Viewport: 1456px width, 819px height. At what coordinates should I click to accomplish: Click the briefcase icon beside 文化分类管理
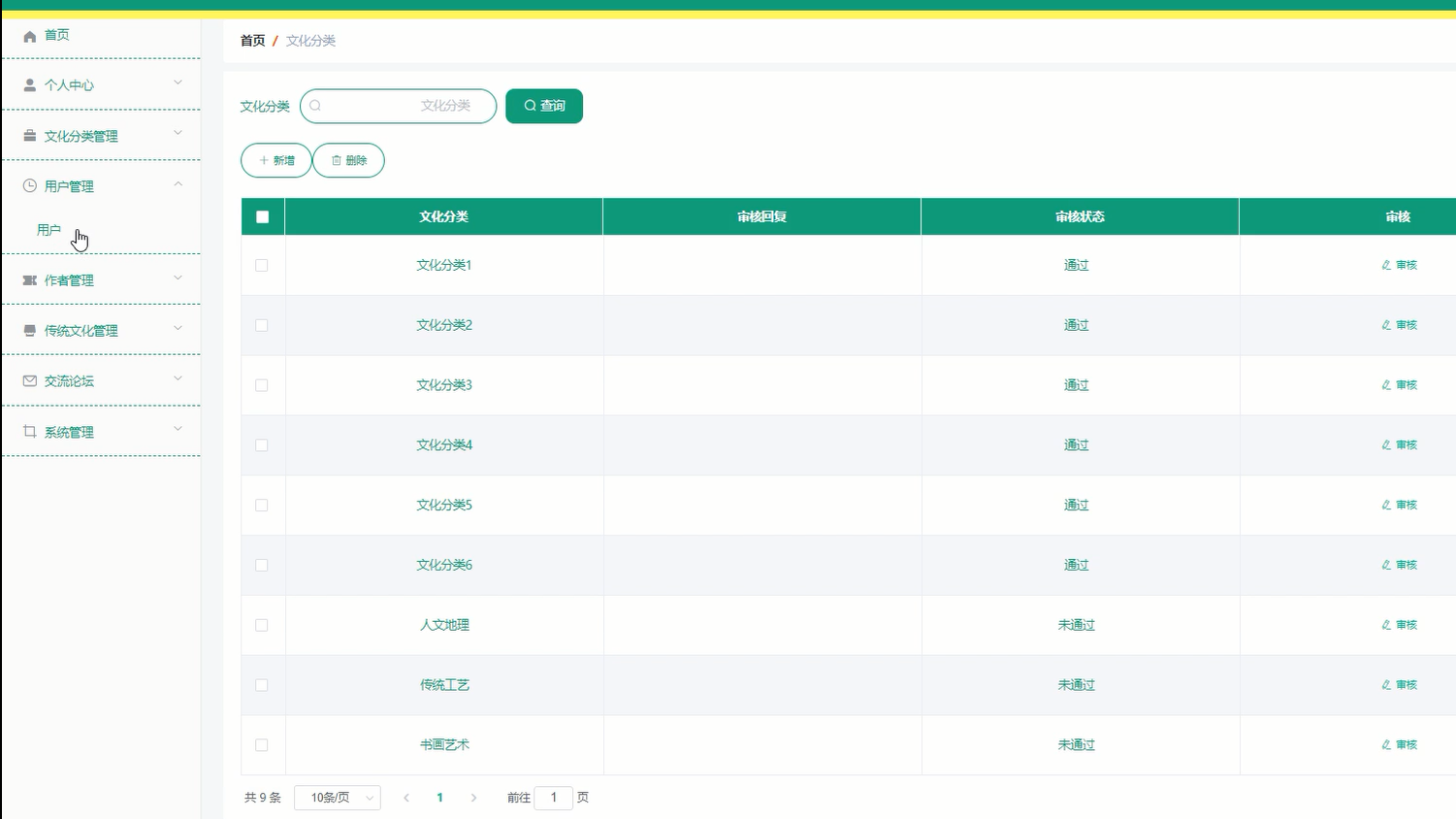click(30, 136)
